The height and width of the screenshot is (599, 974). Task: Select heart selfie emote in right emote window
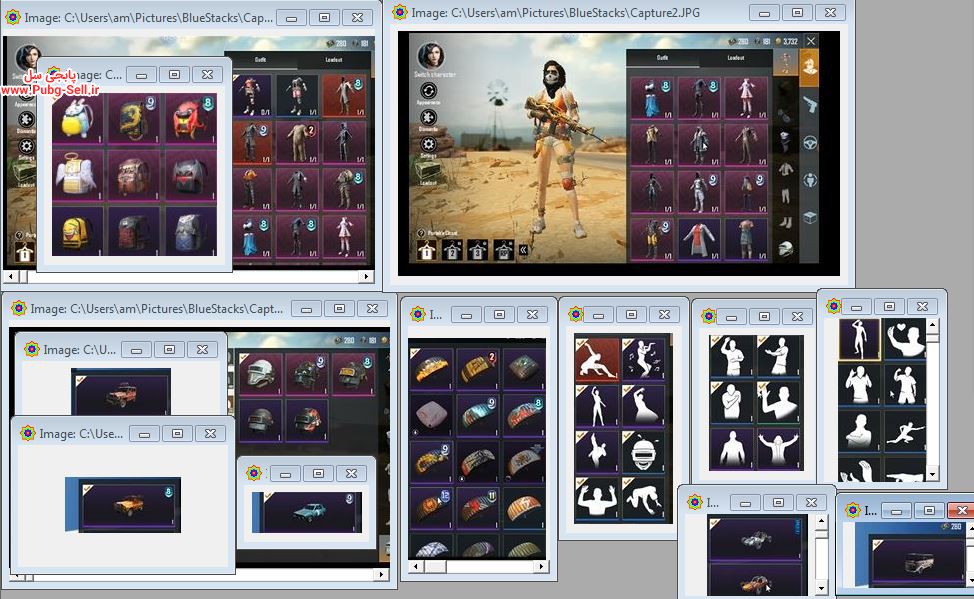coord(906,339)
